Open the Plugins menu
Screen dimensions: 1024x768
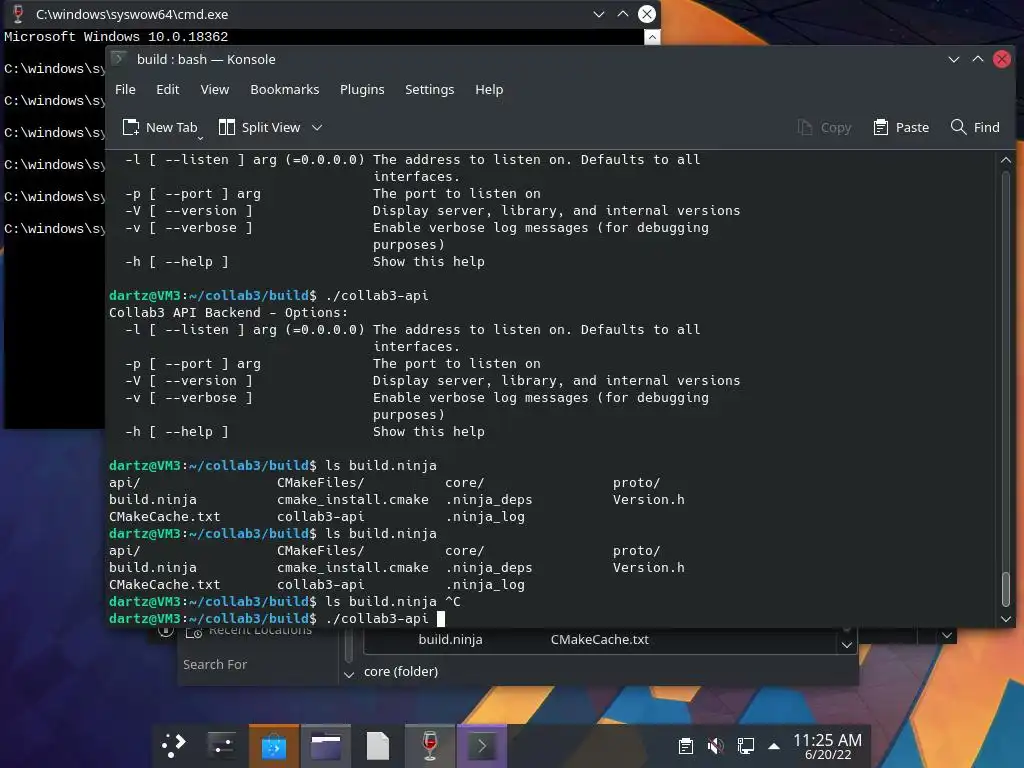tap(362, 89)
